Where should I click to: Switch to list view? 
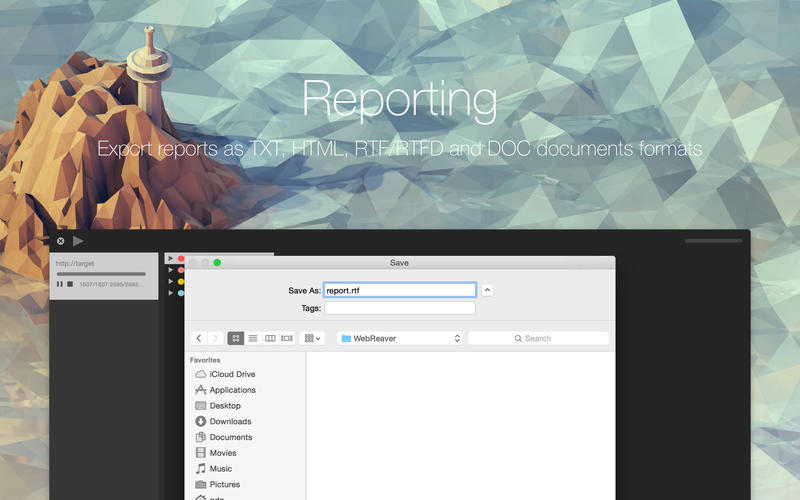(x=253, y=338)
